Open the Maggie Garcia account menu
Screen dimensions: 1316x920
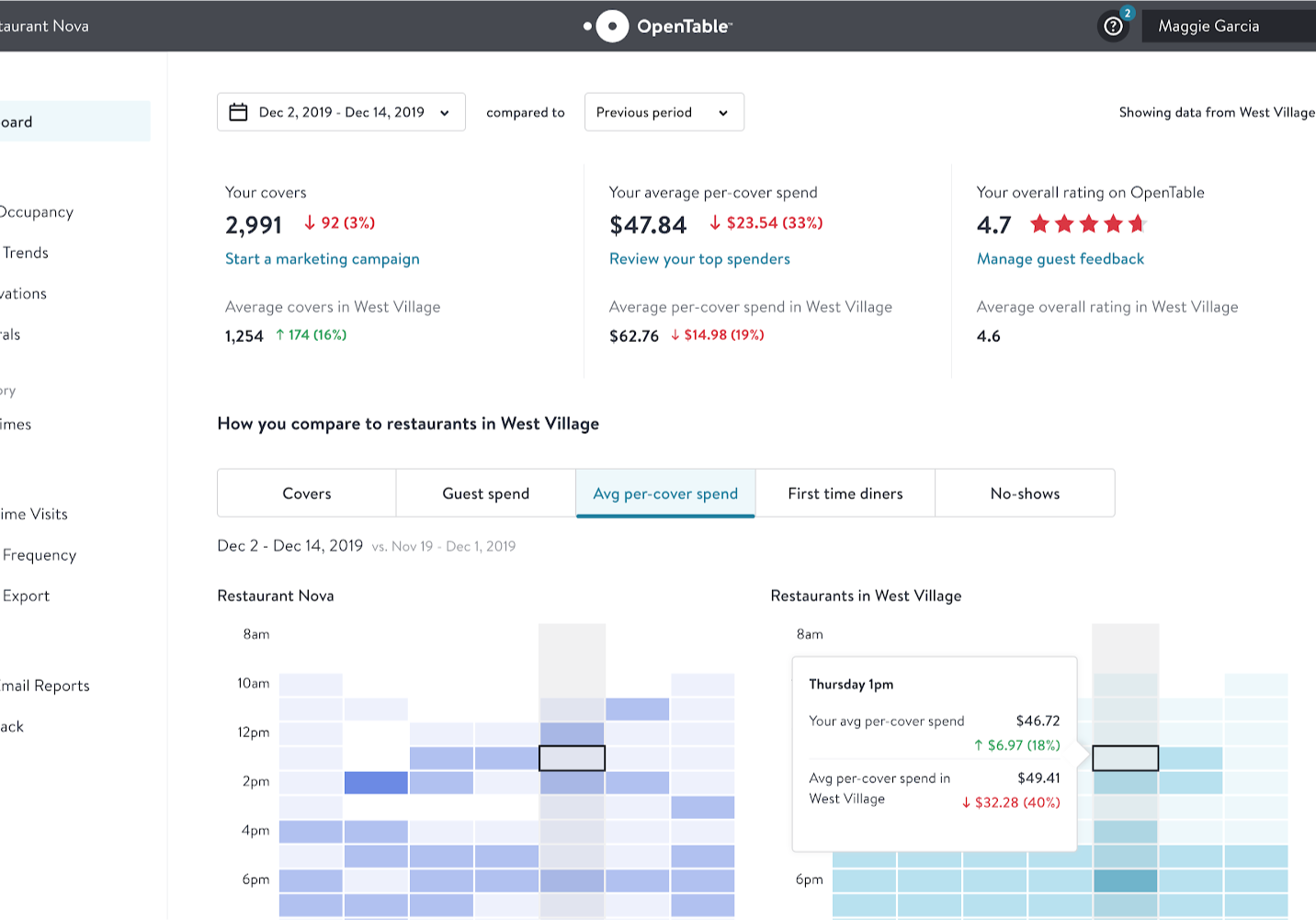(1229, 26)
